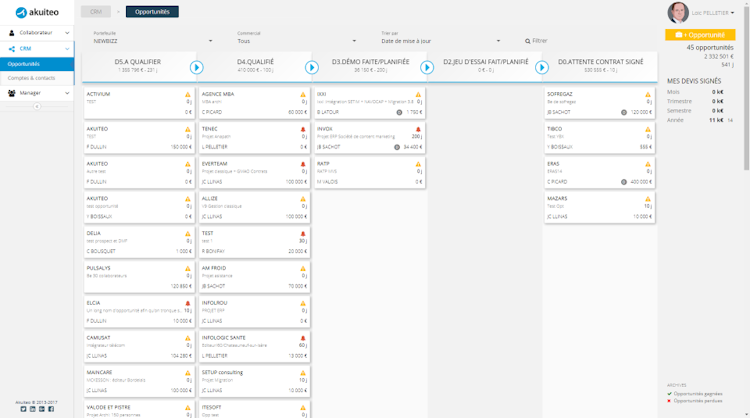Open the VALODE ET PISTRE card title
Viewport: 750px width, 418px height.
109,407
